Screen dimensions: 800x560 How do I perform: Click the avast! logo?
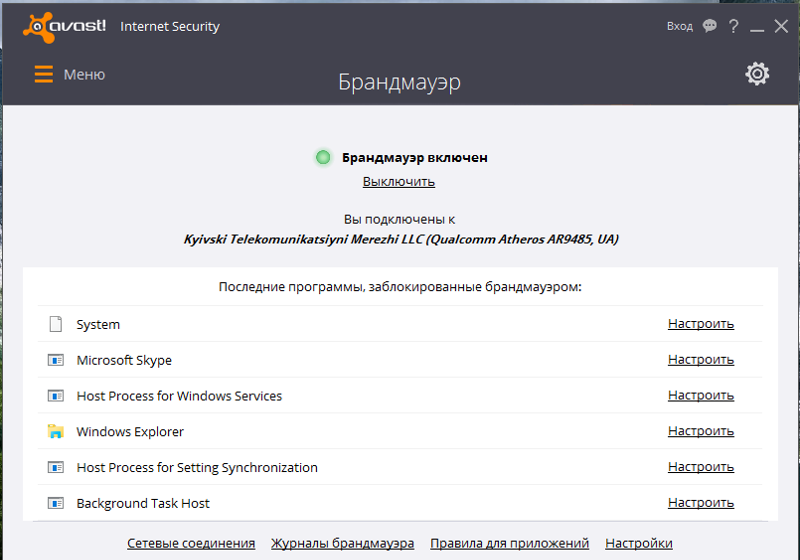[x=64, y=27]
